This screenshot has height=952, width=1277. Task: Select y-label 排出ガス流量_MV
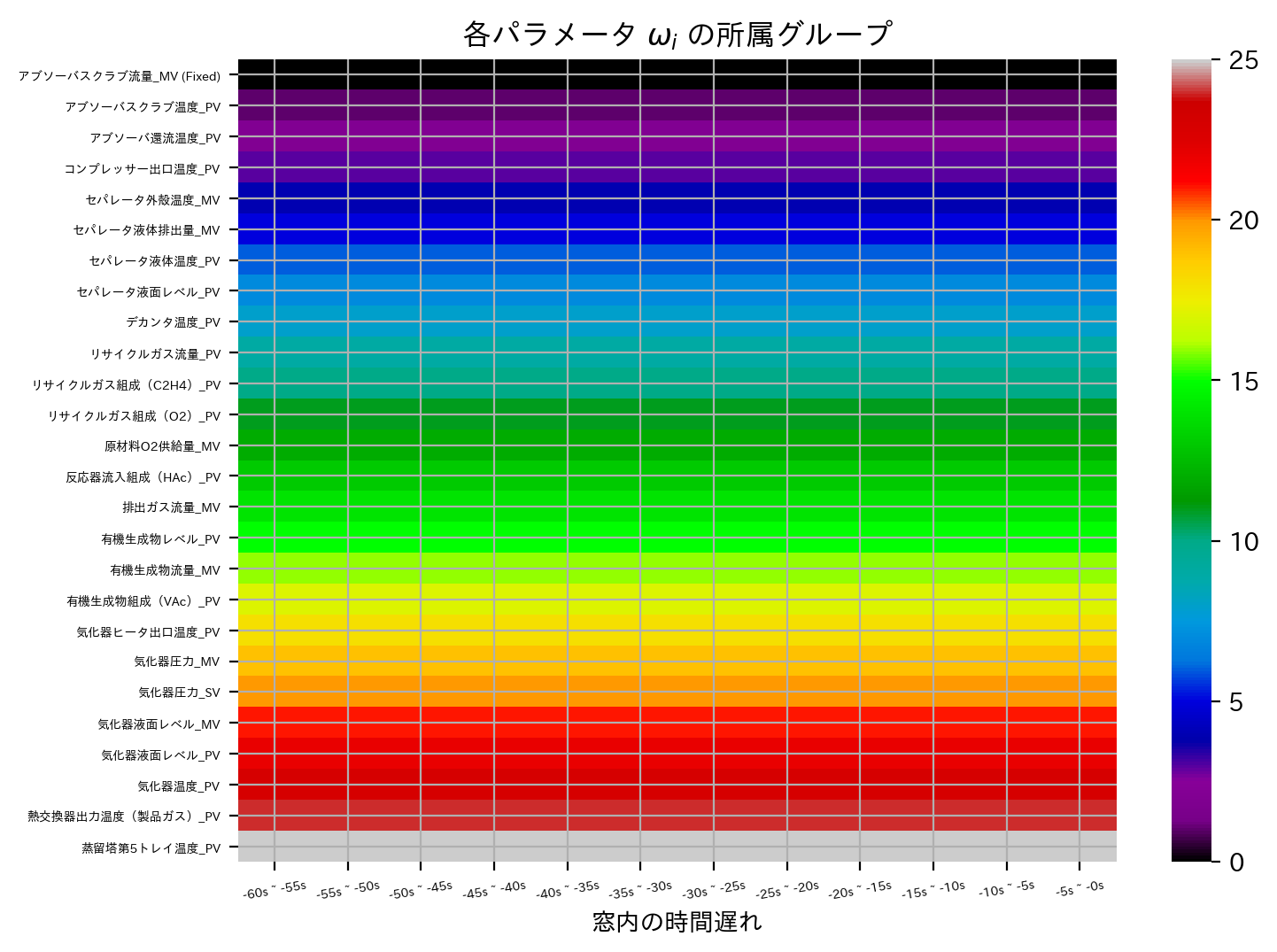(171, 507)
